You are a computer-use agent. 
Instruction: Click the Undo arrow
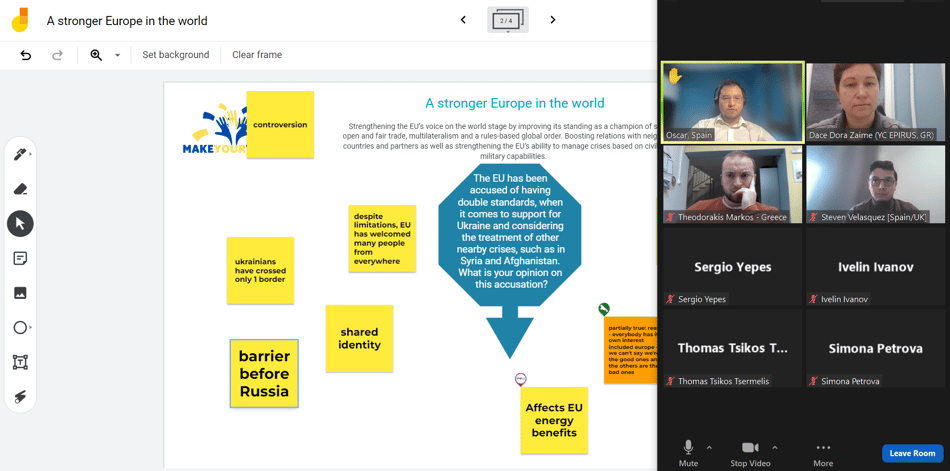pyautogui.click(x=25, y=55)
